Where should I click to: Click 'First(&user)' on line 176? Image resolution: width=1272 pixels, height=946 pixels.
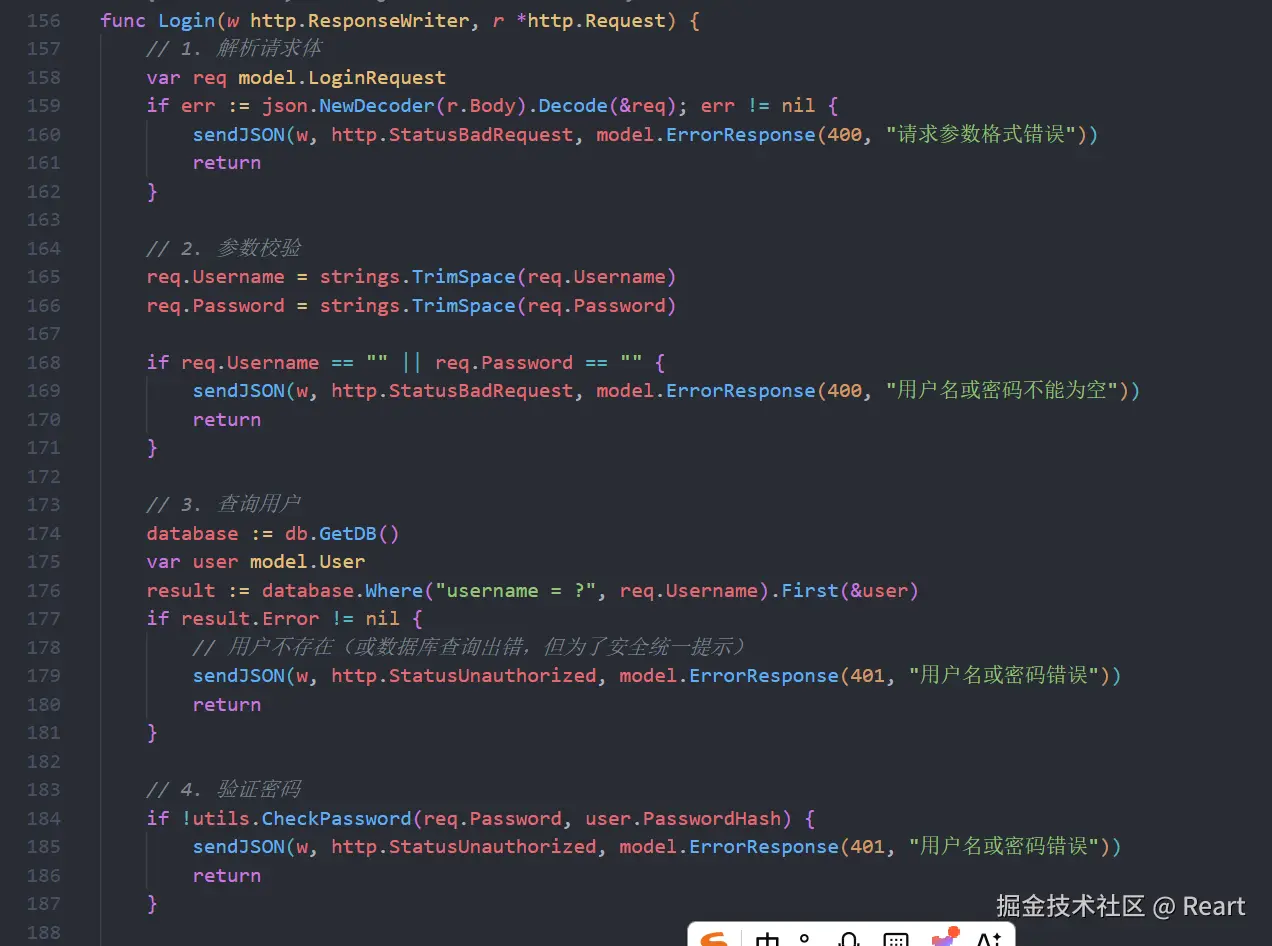(850, 590)
